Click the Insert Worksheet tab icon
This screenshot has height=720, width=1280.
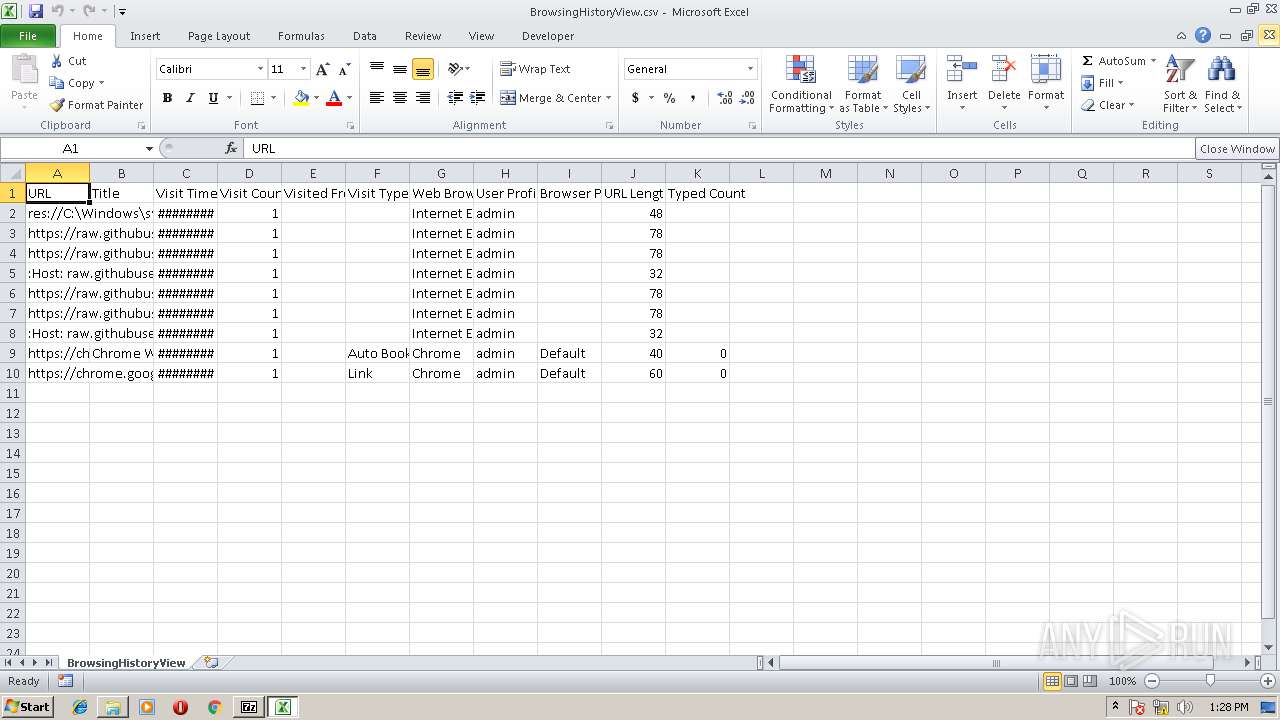[x=210, y=662]
